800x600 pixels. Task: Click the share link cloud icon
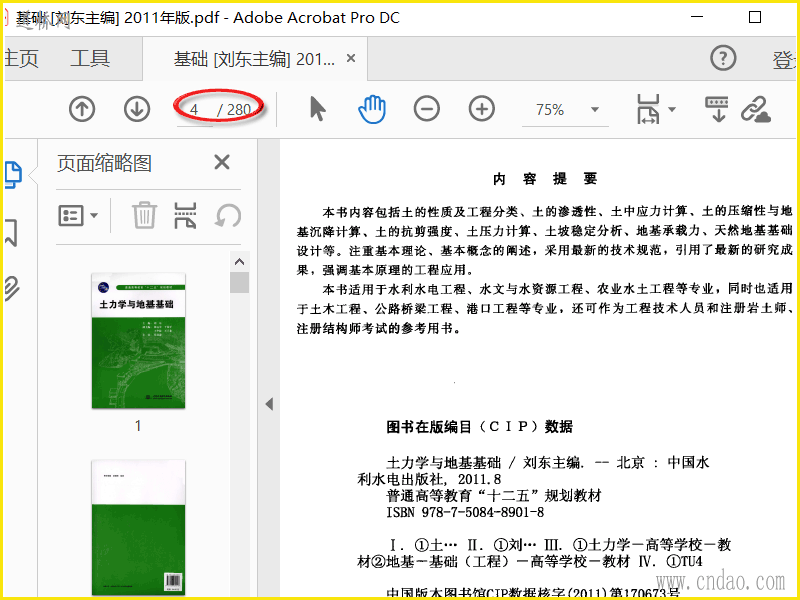click(x=756, y=109)
